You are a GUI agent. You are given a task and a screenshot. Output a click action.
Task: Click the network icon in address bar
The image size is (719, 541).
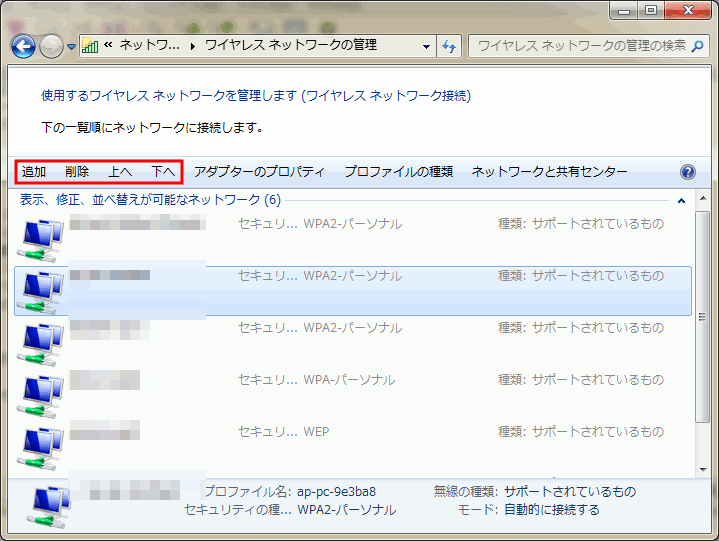90,46
